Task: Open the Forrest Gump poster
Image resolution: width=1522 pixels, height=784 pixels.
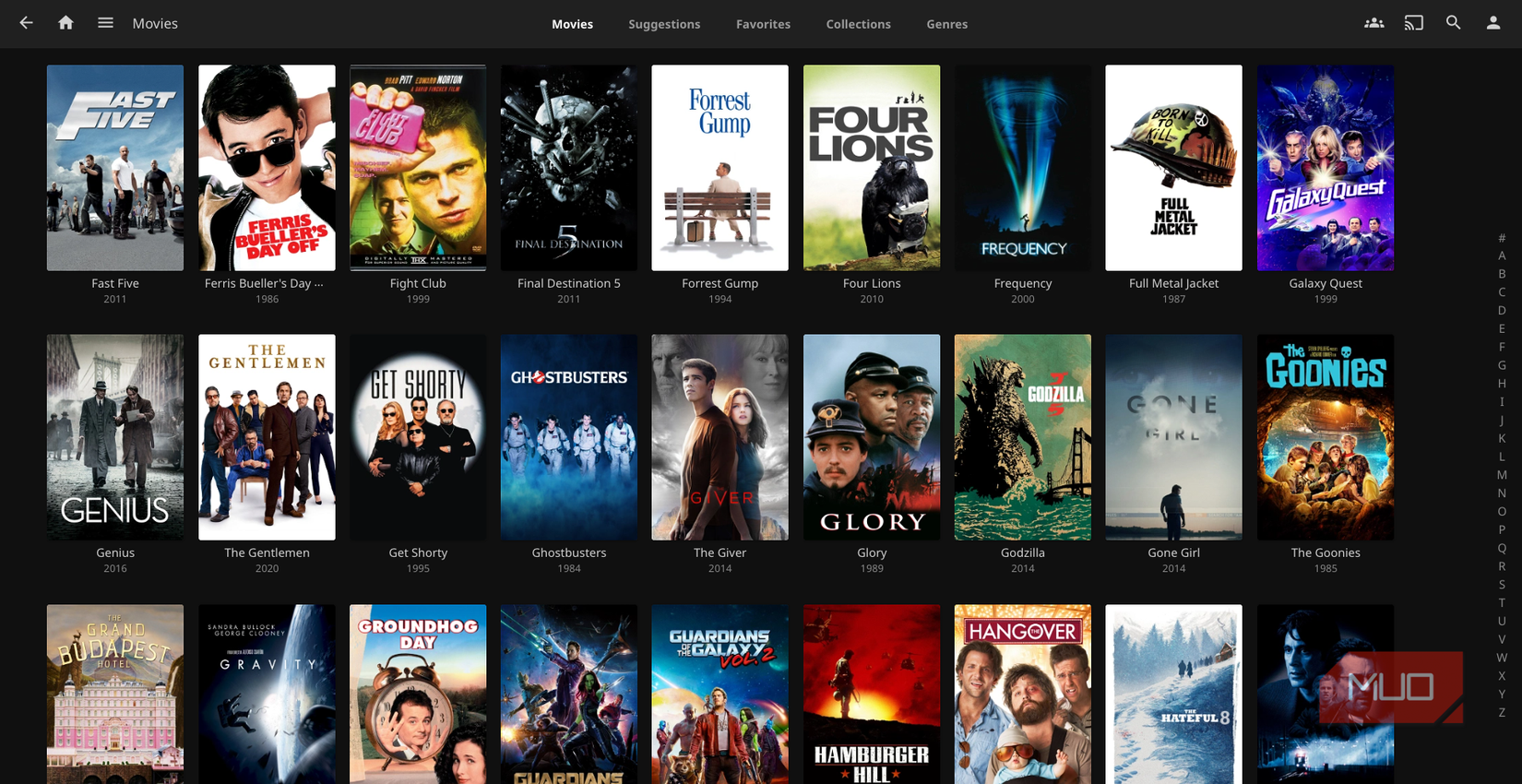Action: click(720, 168)
